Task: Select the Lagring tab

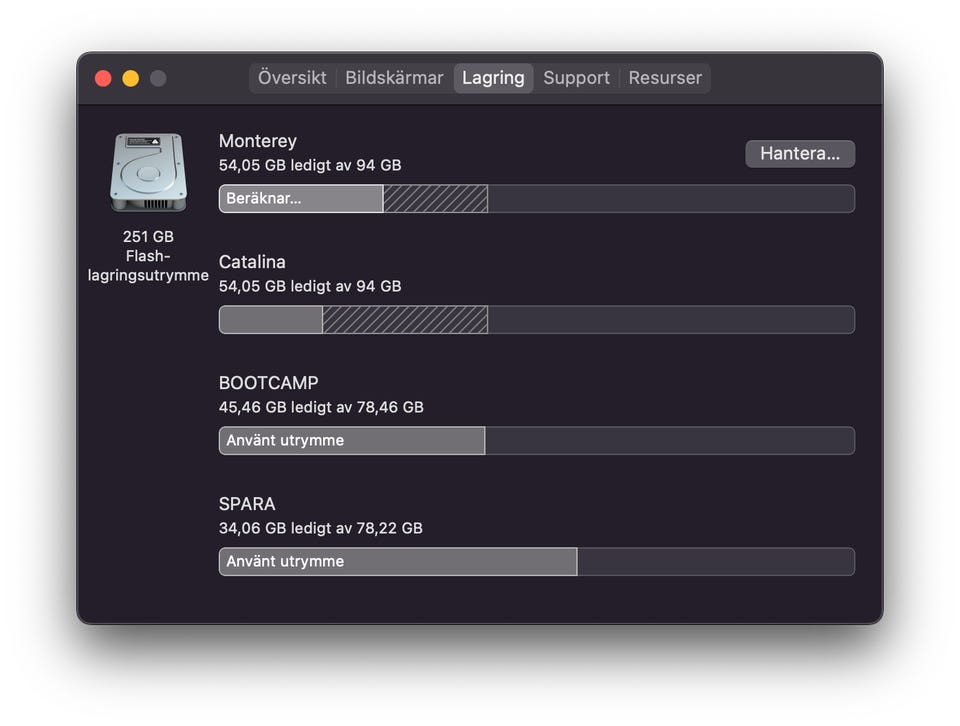Action: coord(493,78)
